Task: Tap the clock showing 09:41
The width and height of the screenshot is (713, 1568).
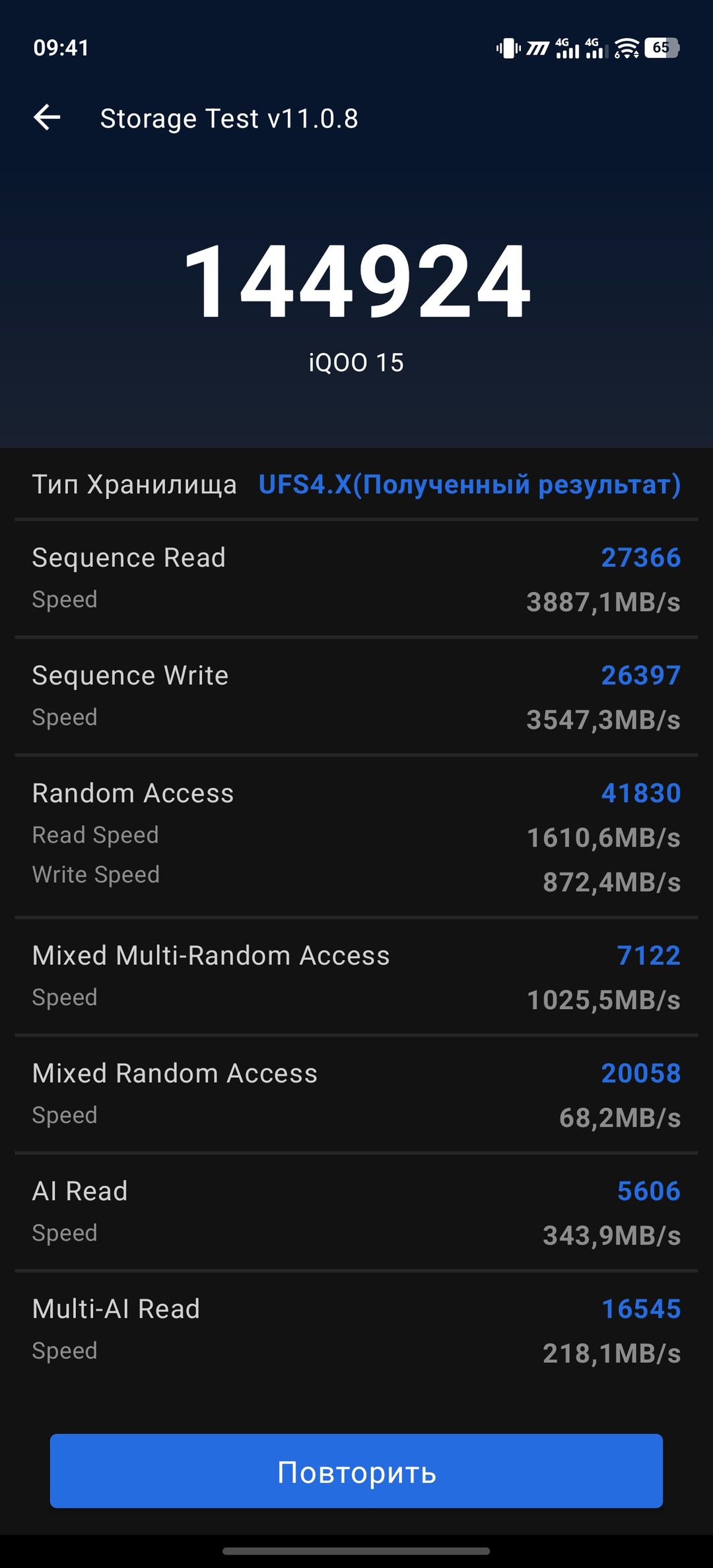Action: [61, 48]
